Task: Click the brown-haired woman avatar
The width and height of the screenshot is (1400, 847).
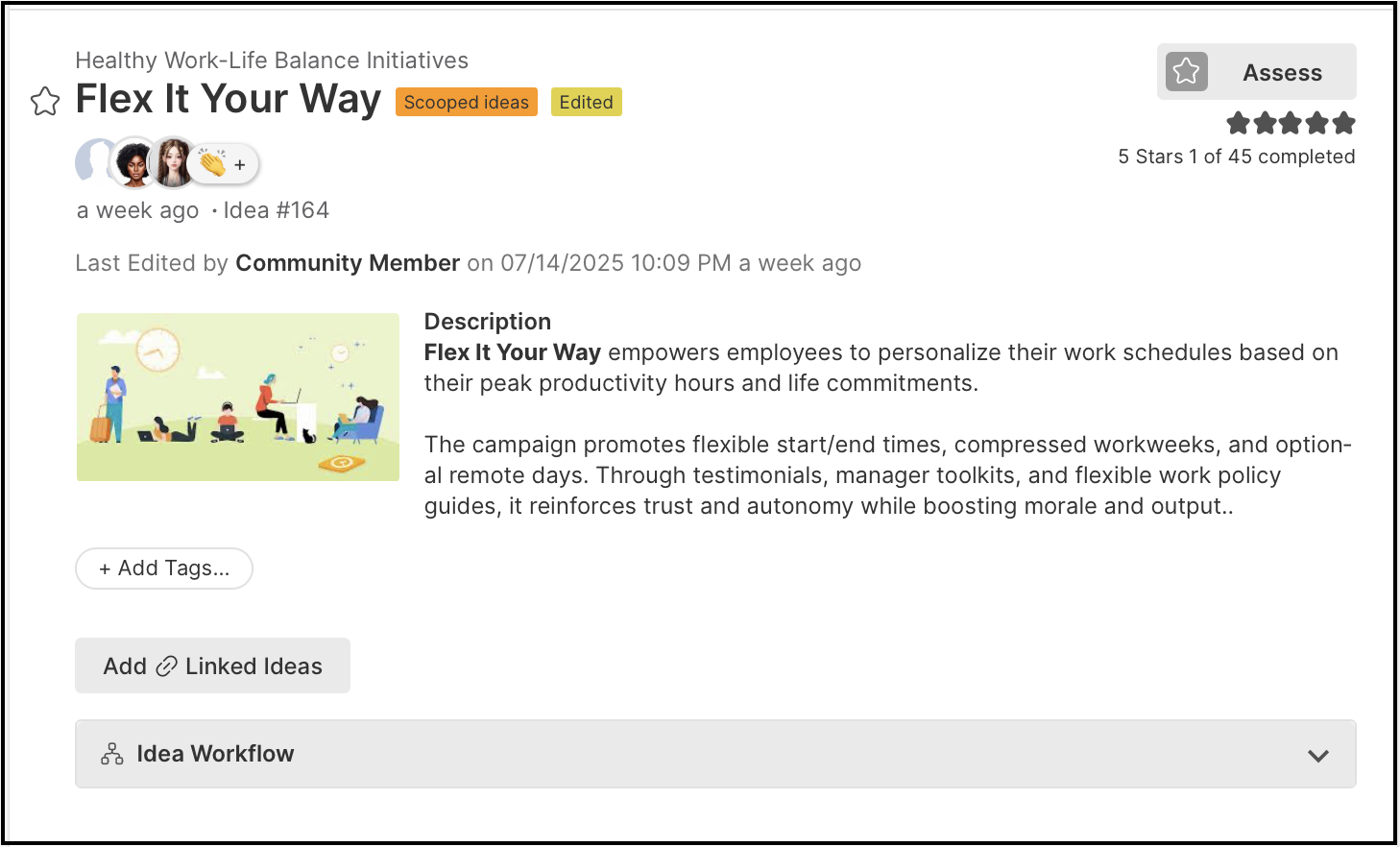Action: 174,163
